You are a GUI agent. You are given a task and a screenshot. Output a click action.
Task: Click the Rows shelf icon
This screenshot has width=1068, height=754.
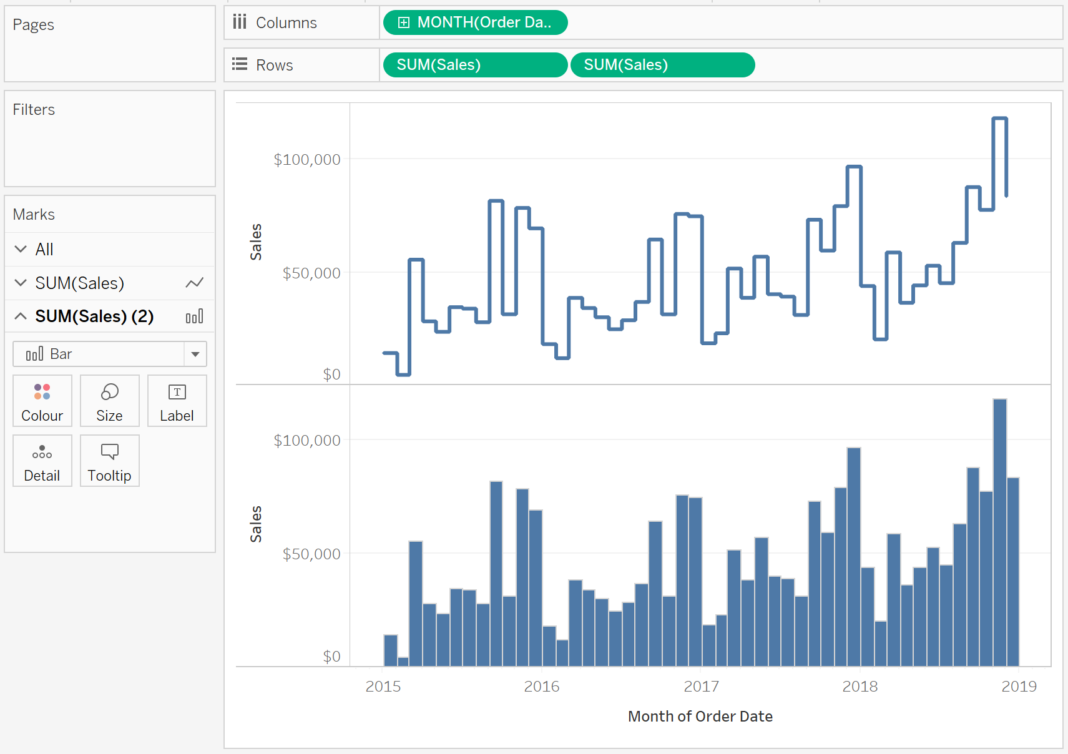coord(239,64)
